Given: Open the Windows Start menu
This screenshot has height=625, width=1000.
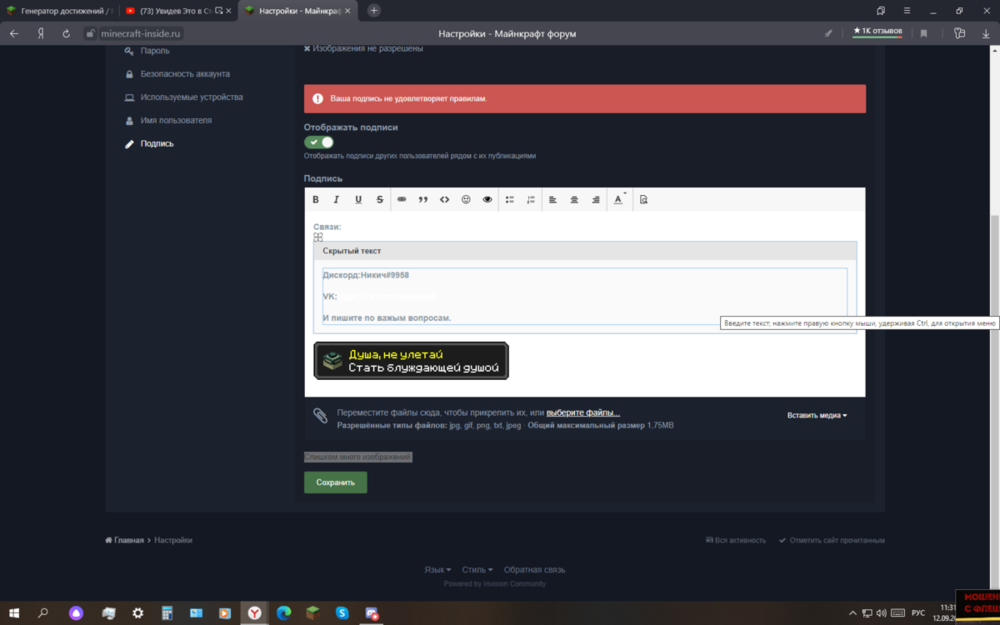Looking at the screenshot, I should [x=13, y=613].
